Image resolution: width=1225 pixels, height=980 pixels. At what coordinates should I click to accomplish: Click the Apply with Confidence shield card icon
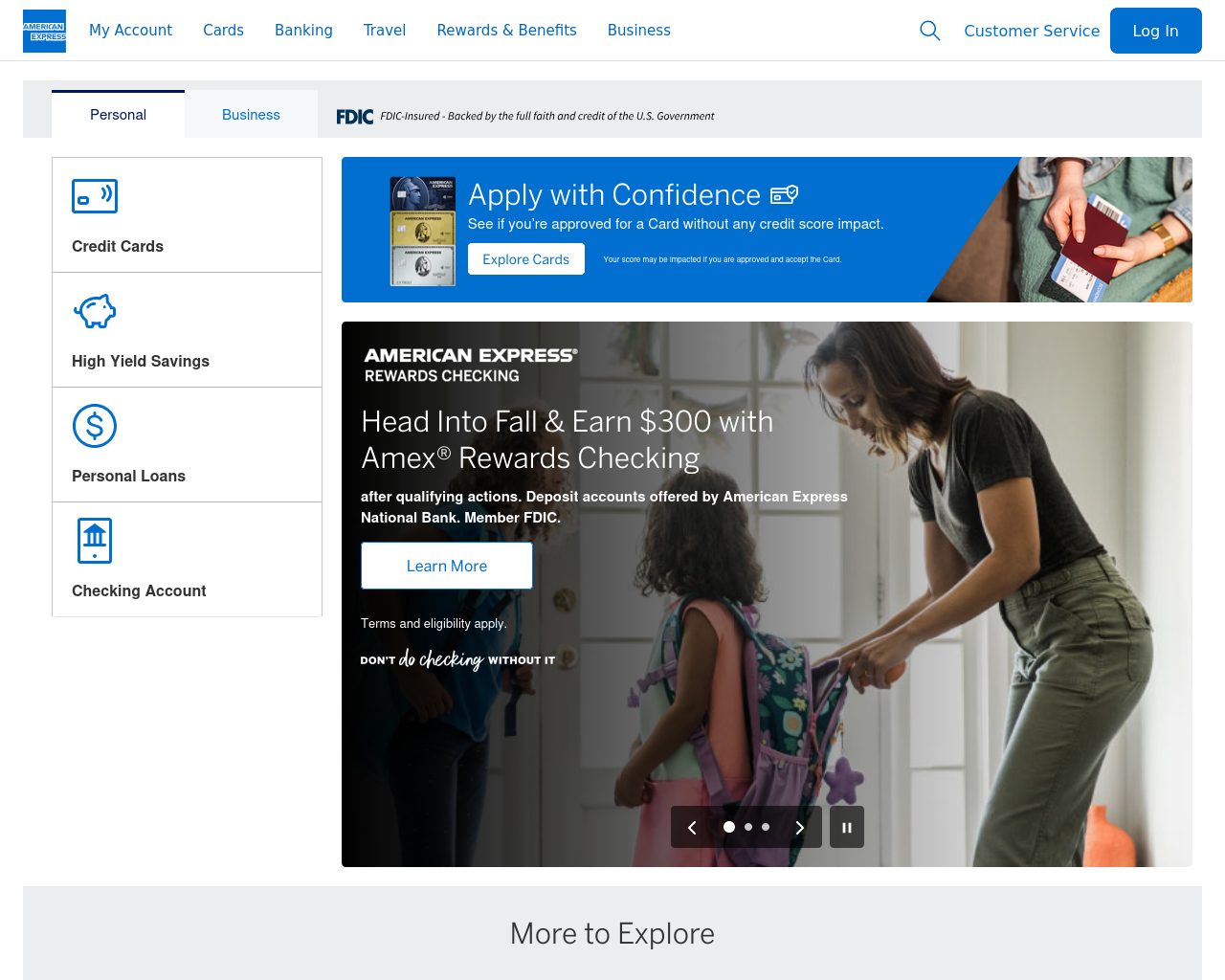coord(785,194)
